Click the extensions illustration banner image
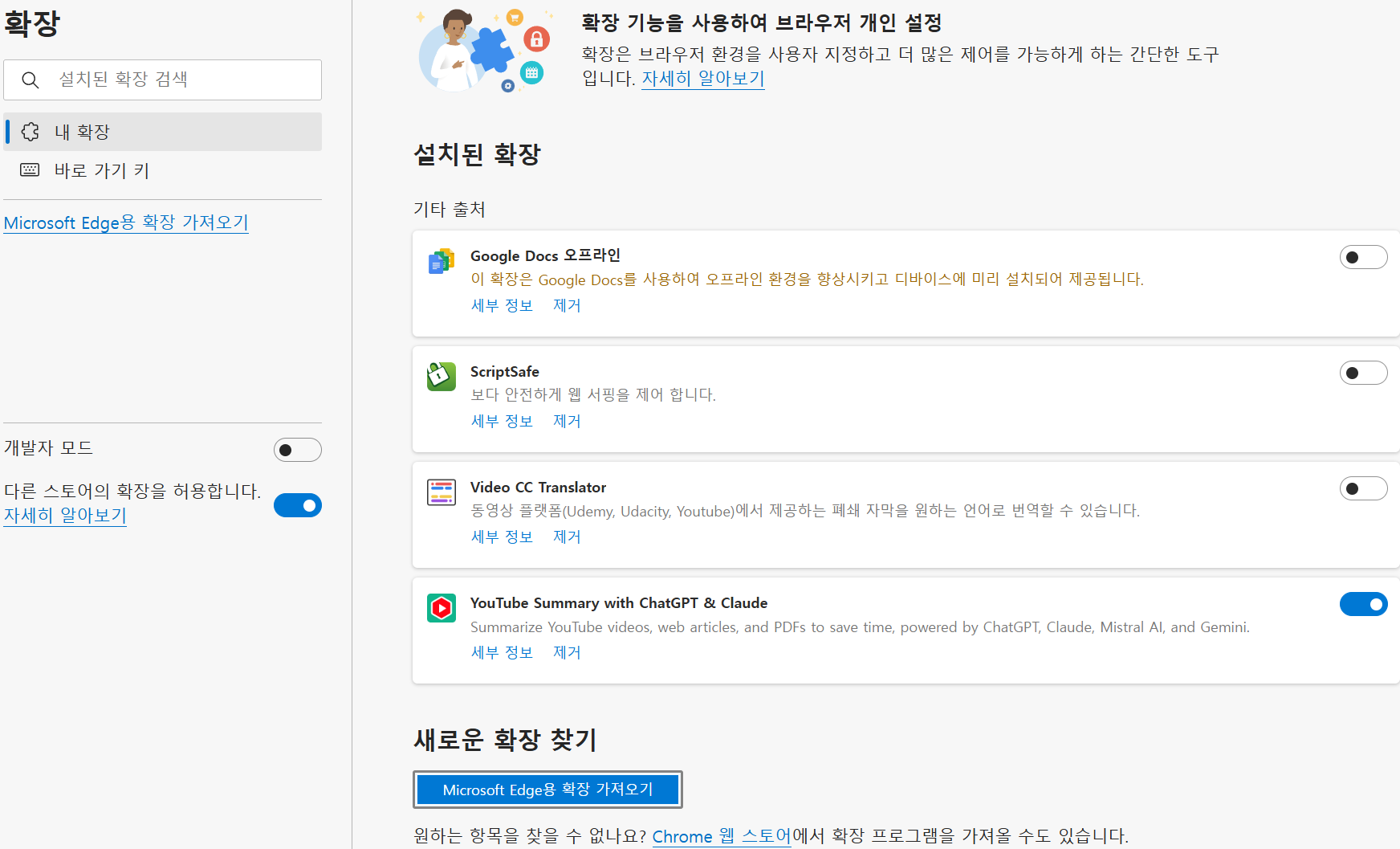The image size is (1400, 849). 485,51
